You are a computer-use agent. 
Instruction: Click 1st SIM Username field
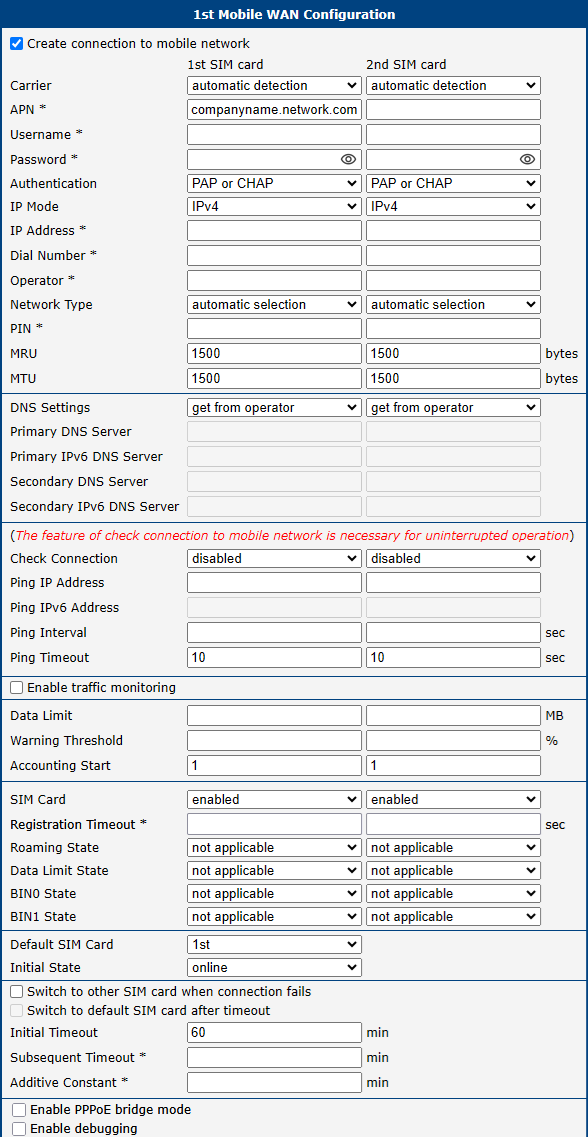pos(274,135)
